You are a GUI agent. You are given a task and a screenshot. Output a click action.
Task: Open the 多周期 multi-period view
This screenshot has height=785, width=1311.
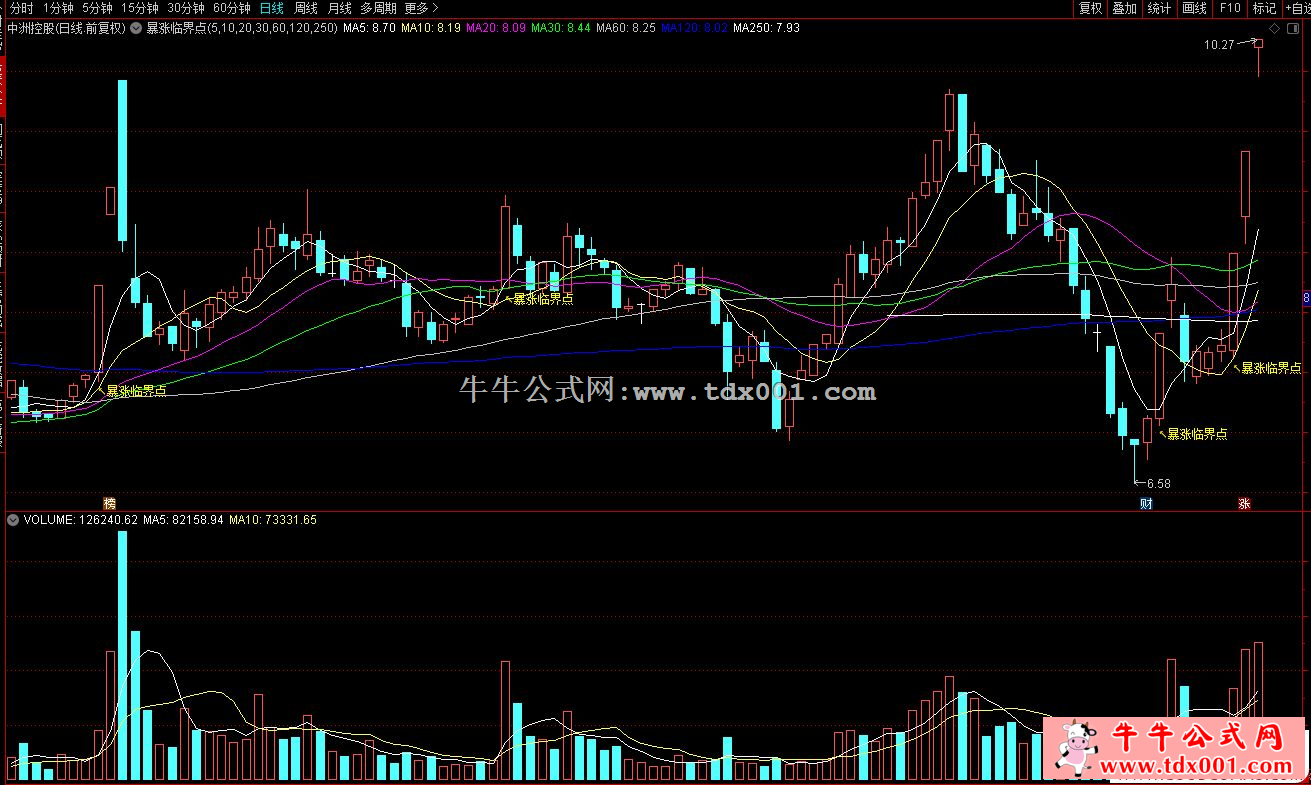[x=379, y=8]
